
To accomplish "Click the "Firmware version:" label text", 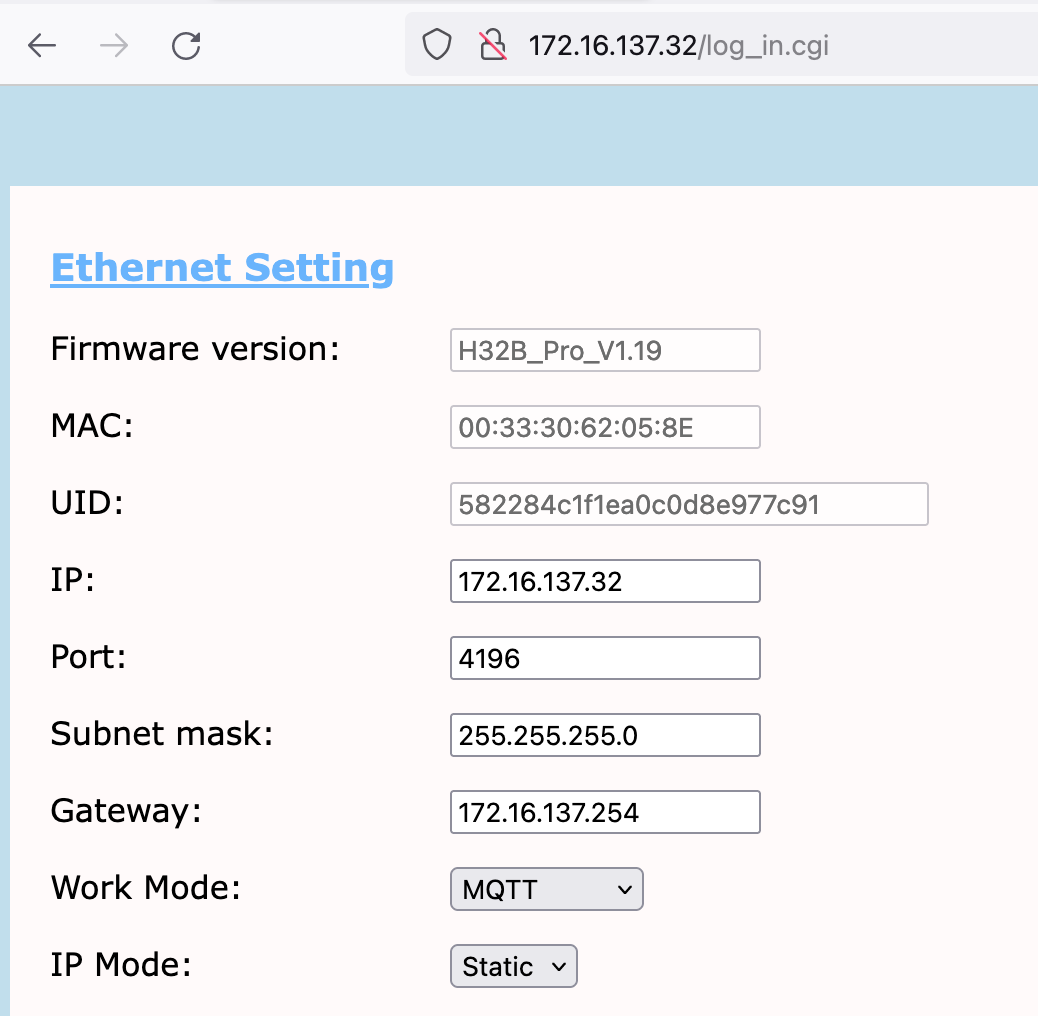I will pyautogui.click(x=195, y=349).
